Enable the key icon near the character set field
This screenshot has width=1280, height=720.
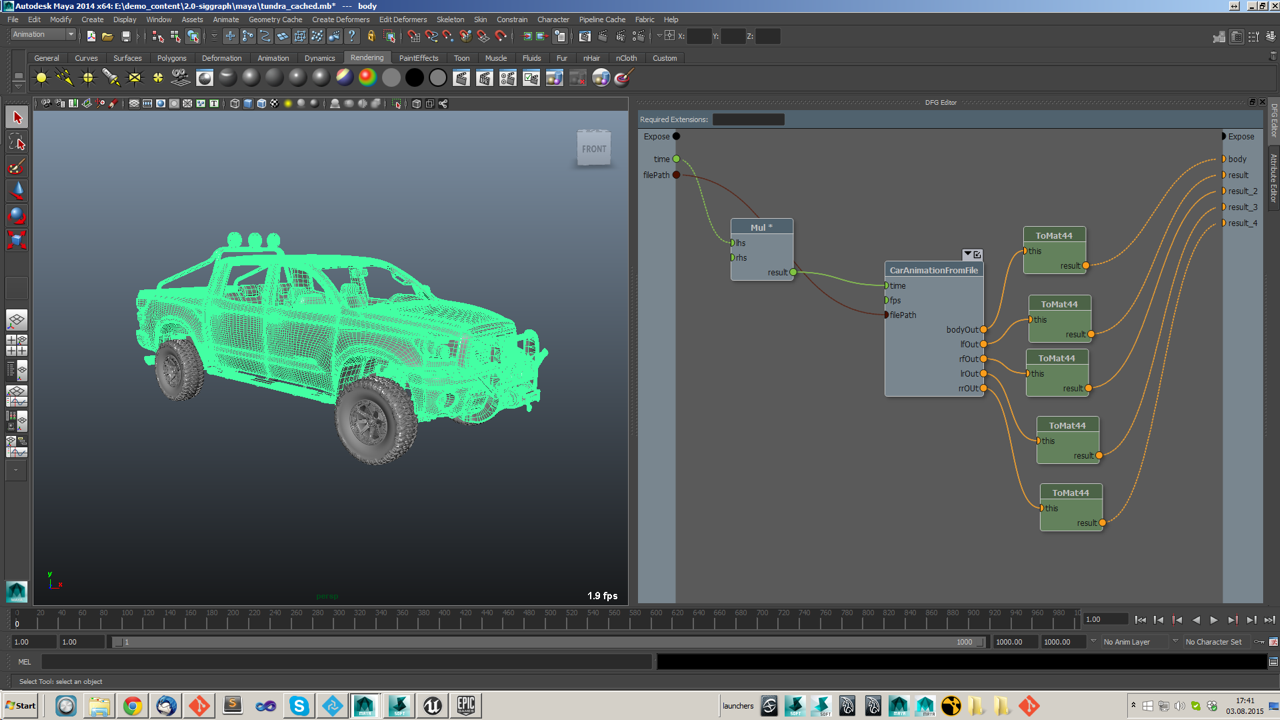[x=1260, y=641]
